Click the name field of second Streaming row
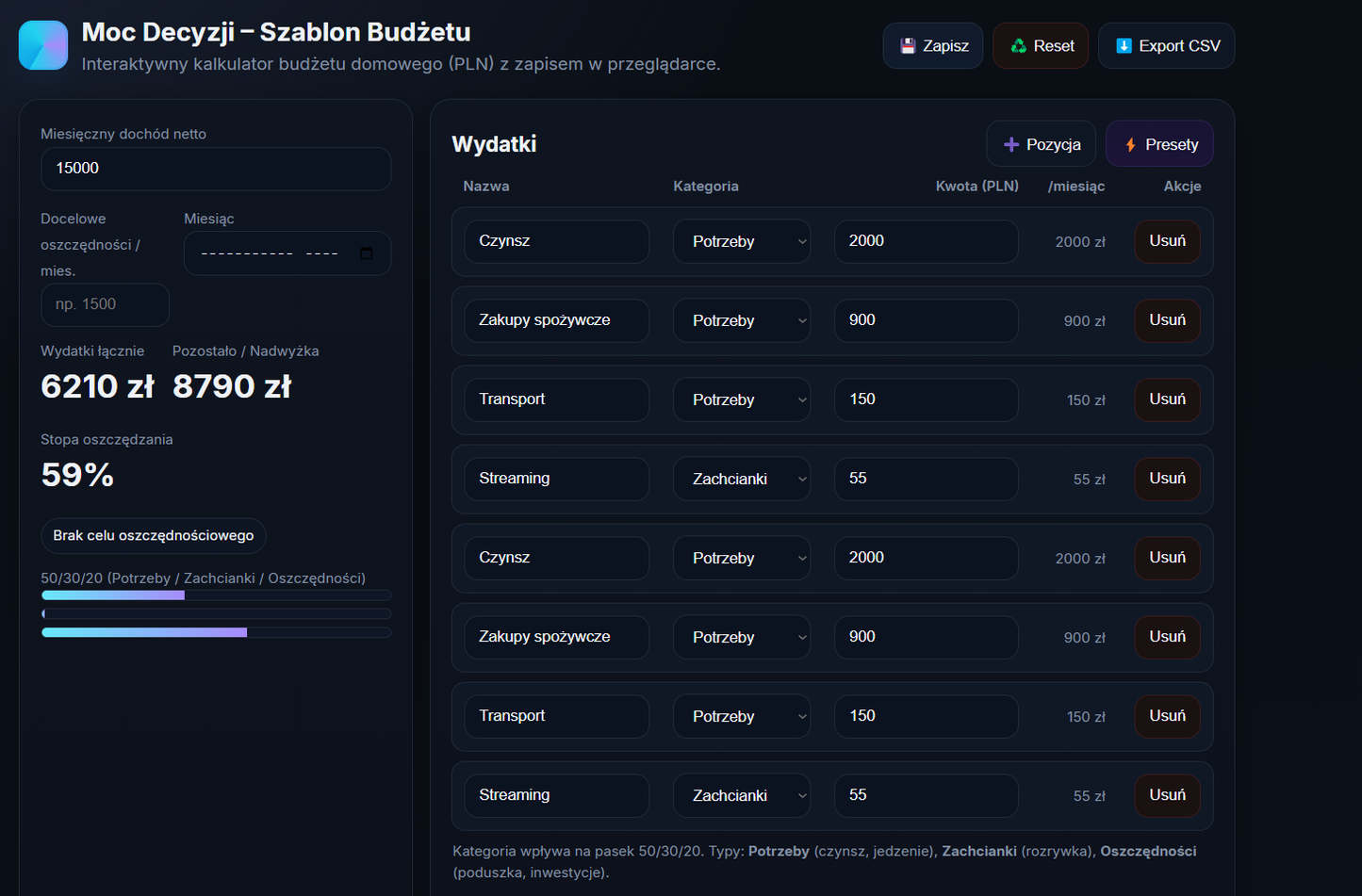The image size is (1362, 896). click(556, 796)
